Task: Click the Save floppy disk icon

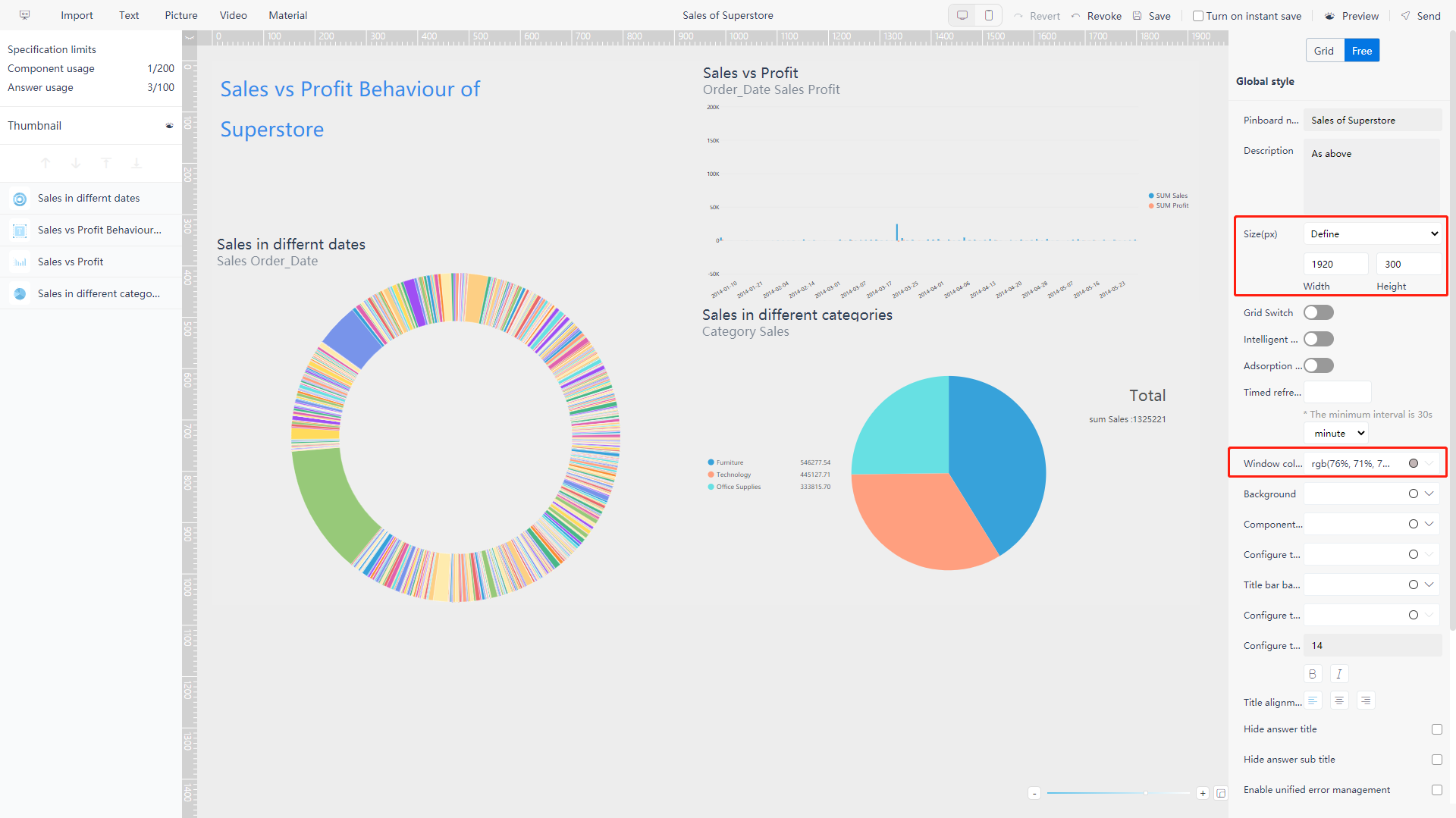Action: 1137,16
